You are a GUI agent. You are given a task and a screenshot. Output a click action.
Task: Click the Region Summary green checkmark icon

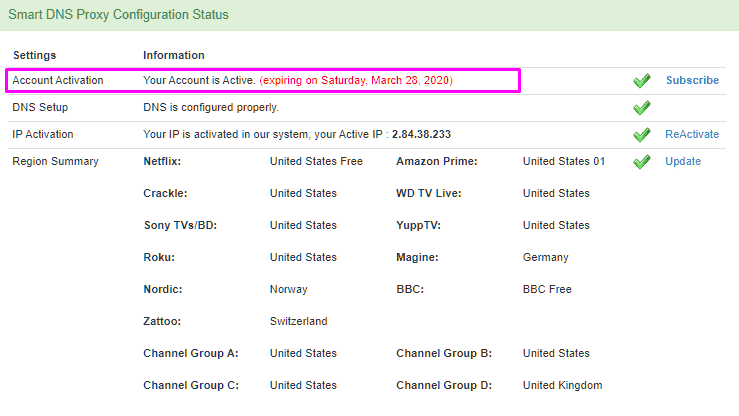coord(641,161)
